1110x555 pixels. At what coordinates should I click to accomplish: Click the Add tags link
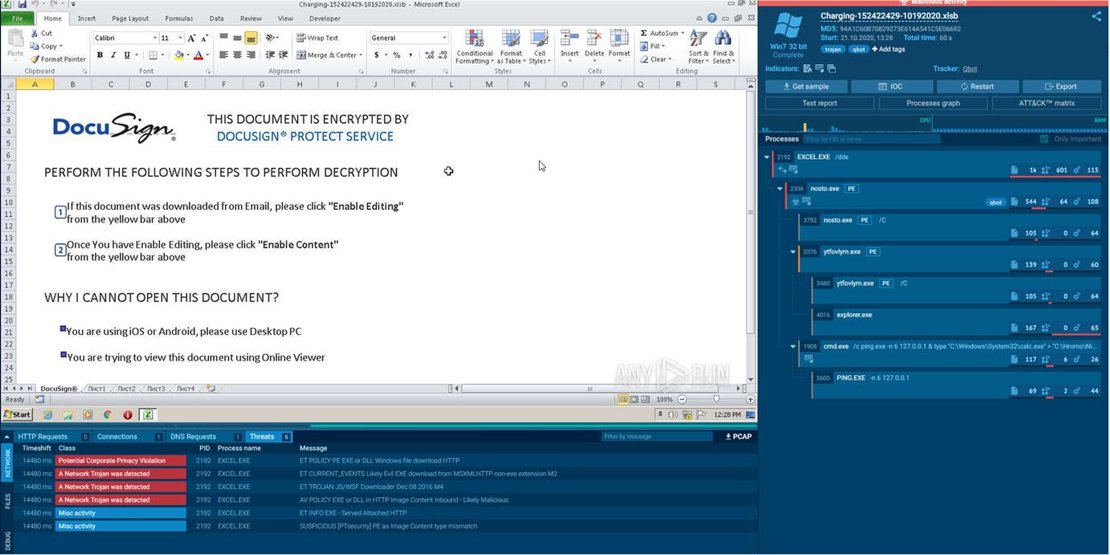888,49
